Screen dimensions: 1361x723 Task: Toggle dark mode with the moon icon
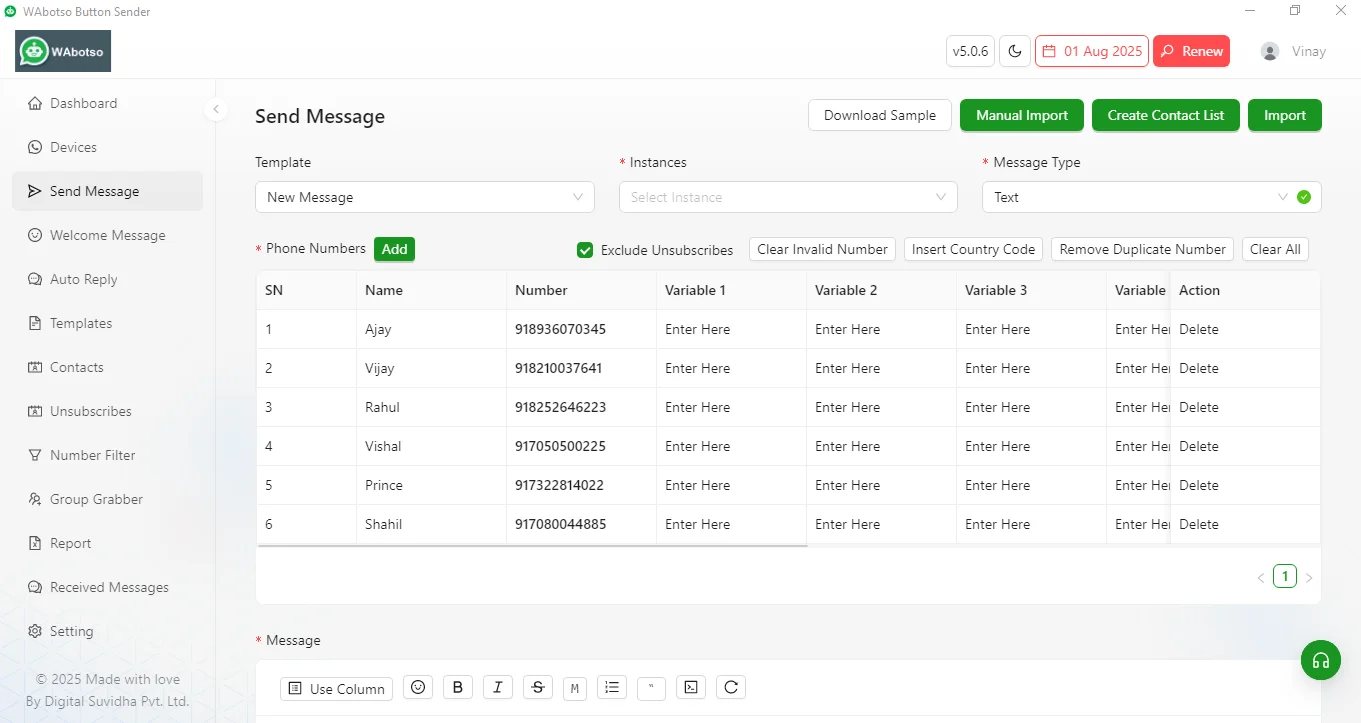coord(1015,51)
